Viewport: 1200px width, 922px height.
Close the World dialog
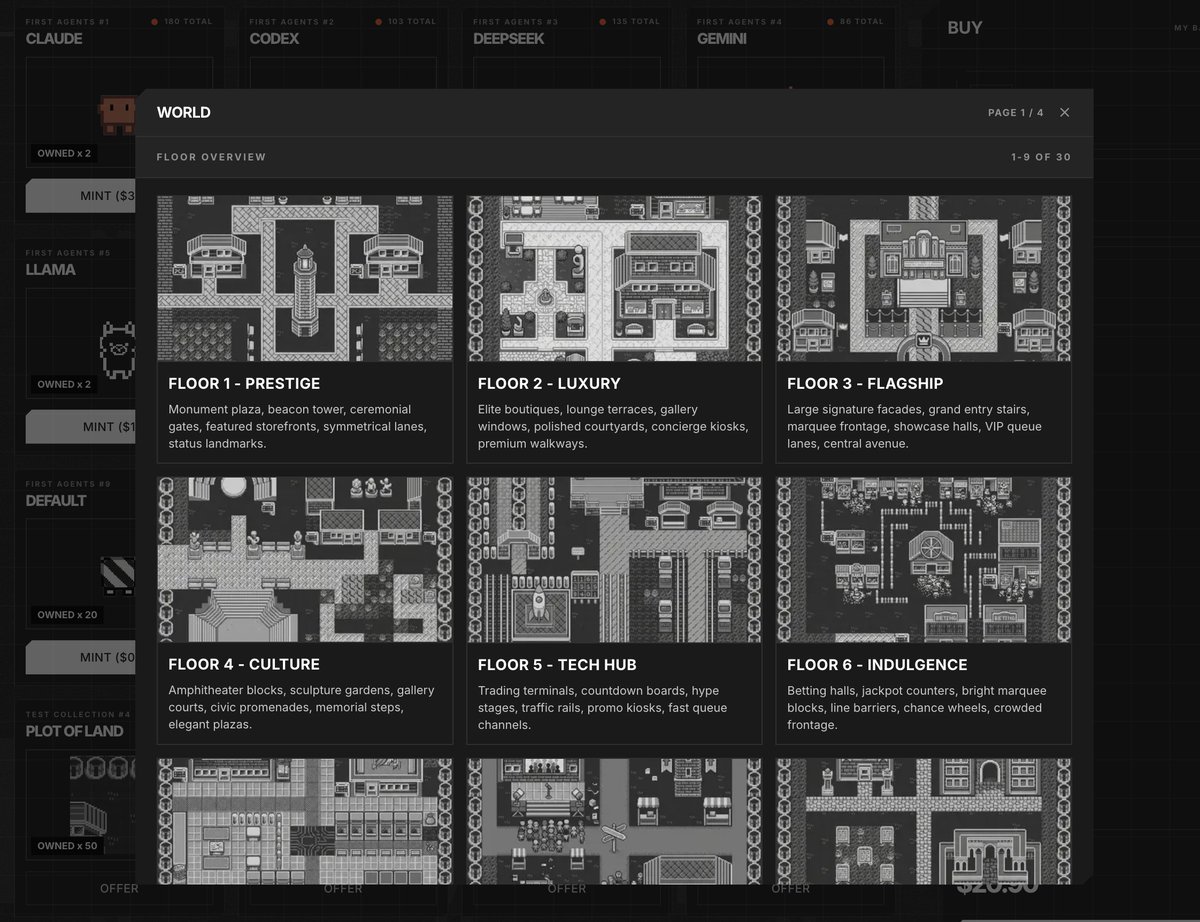[1064, 113]
